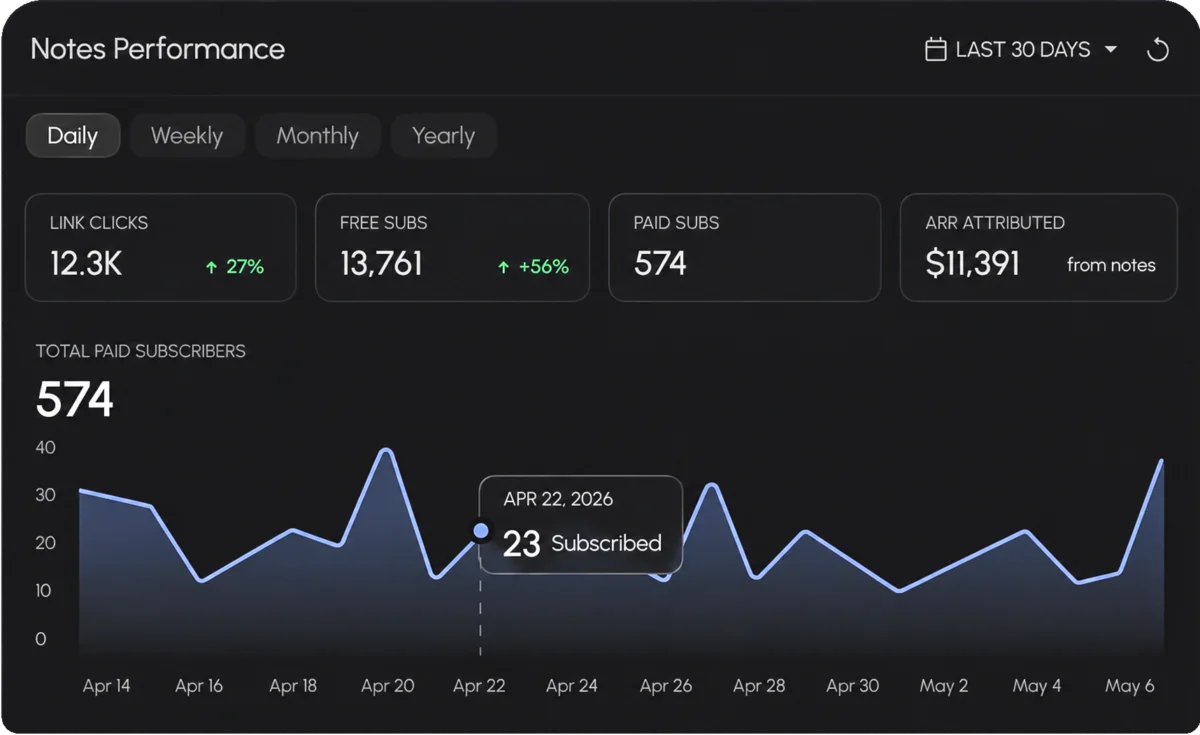
Task: Click the 10 y-axis label
Action: click(x=44, y=591)
